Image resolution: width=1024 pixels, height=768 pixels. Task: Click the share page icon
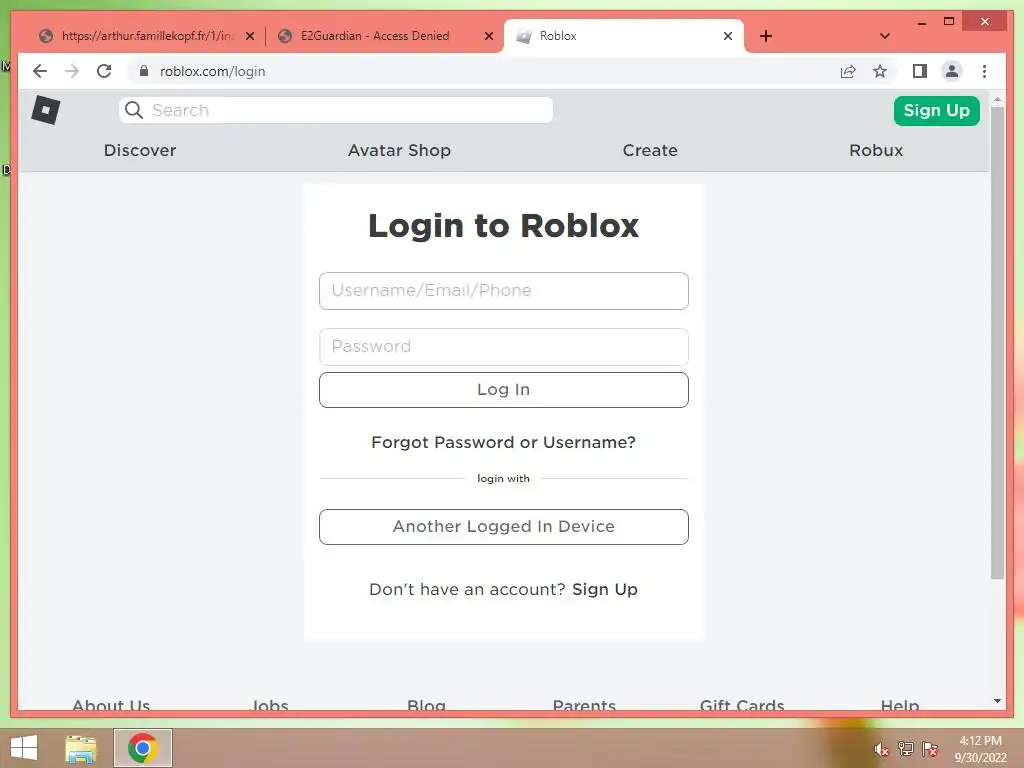coord(848,71)
